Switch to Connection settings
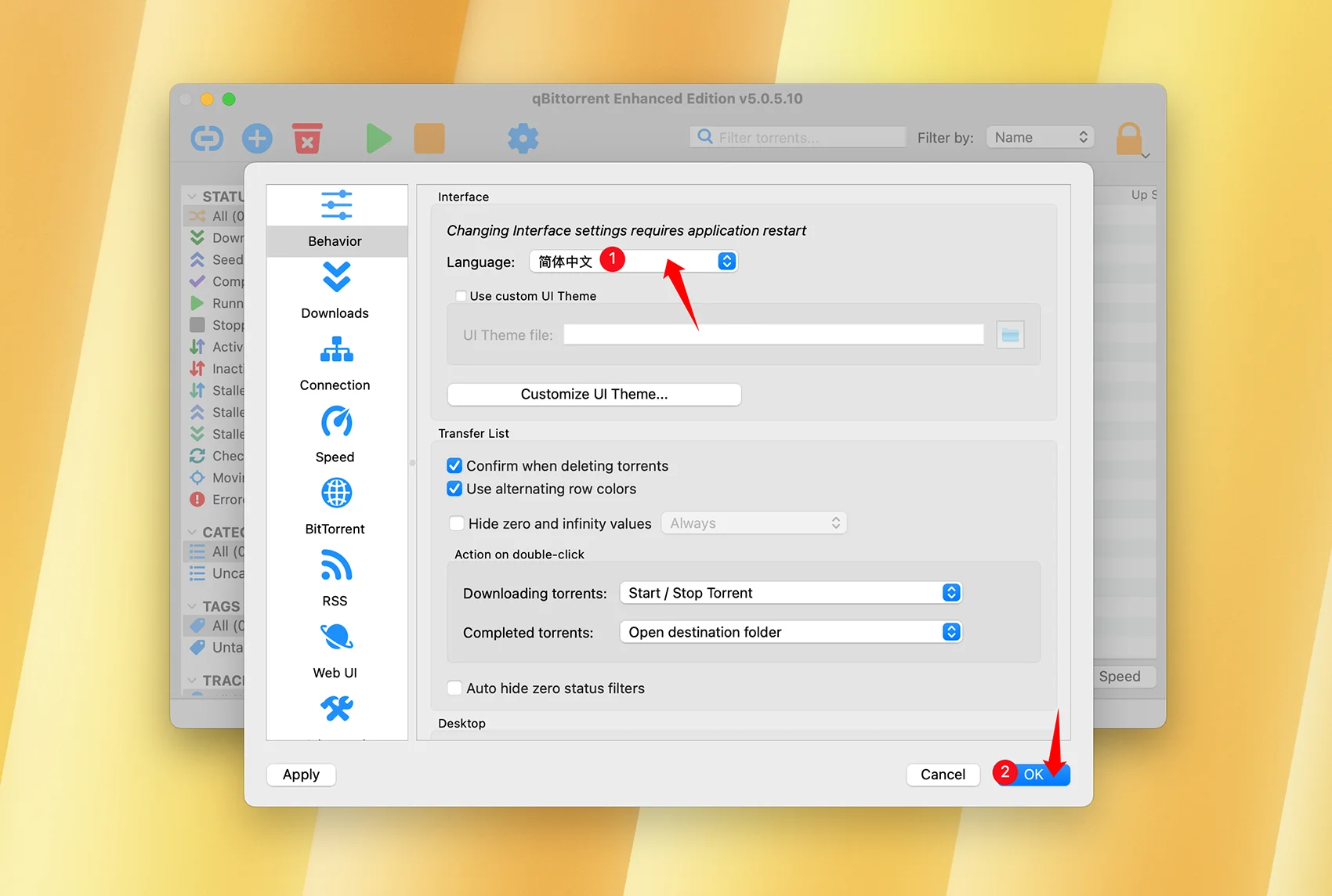The image size is (1332, 896). click(x=336, y=363)
